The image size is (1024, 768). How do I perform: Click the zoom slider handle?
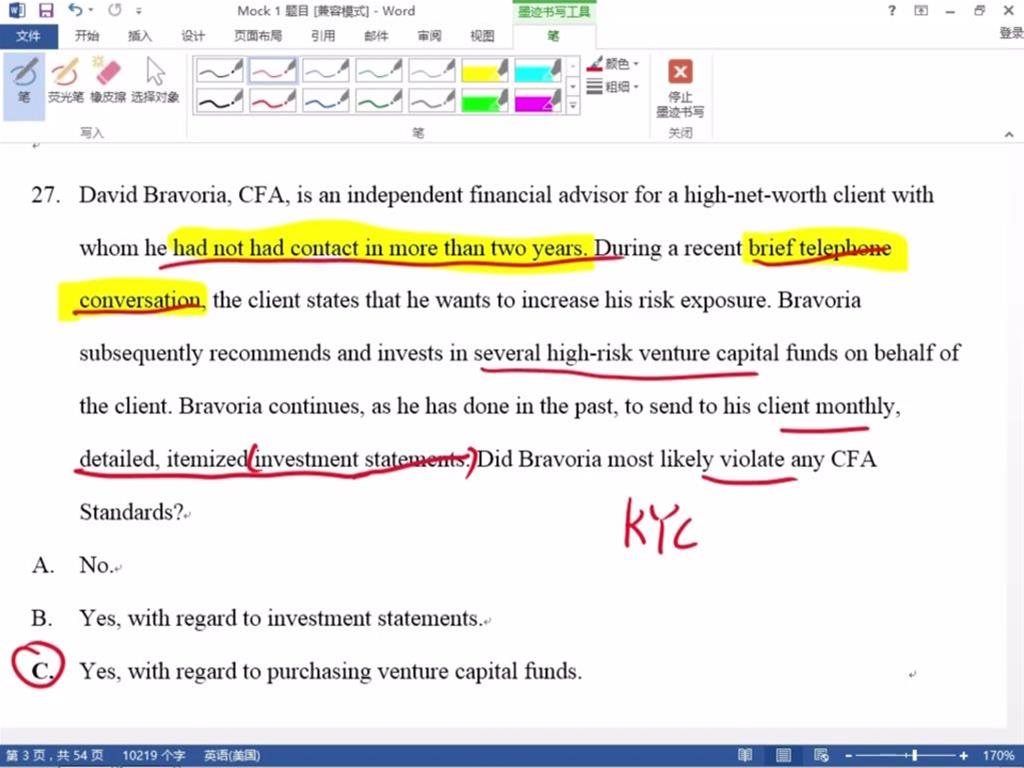coord(914,756)
